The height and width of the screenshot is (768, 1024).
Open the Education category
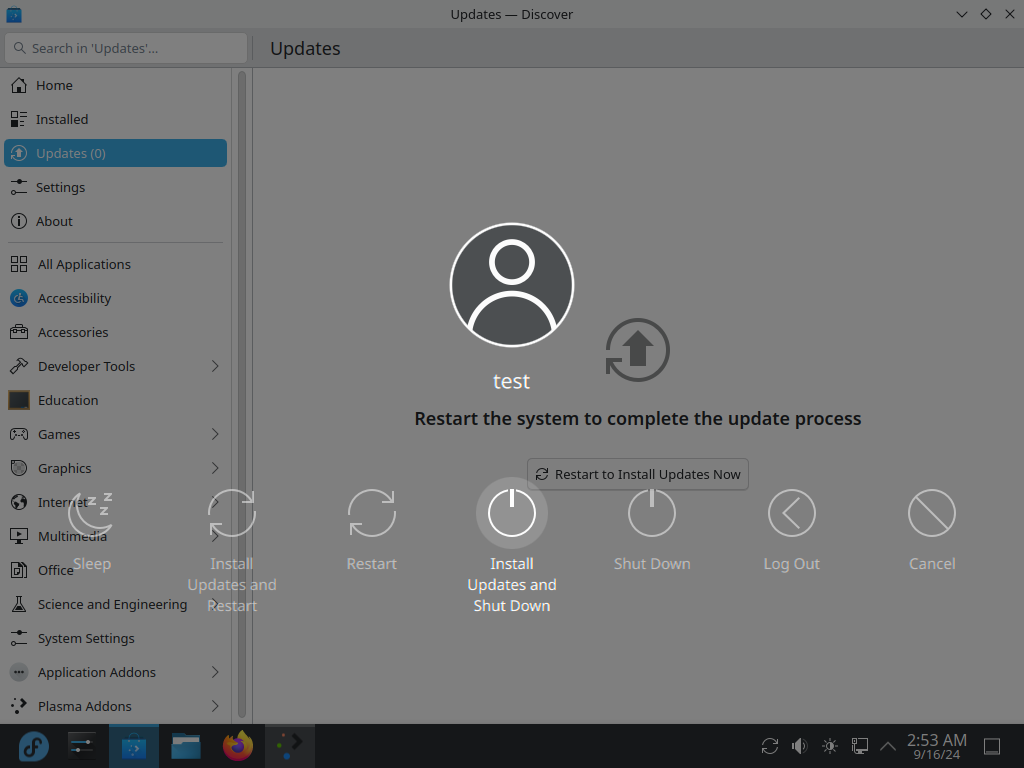tap(116, 400)
